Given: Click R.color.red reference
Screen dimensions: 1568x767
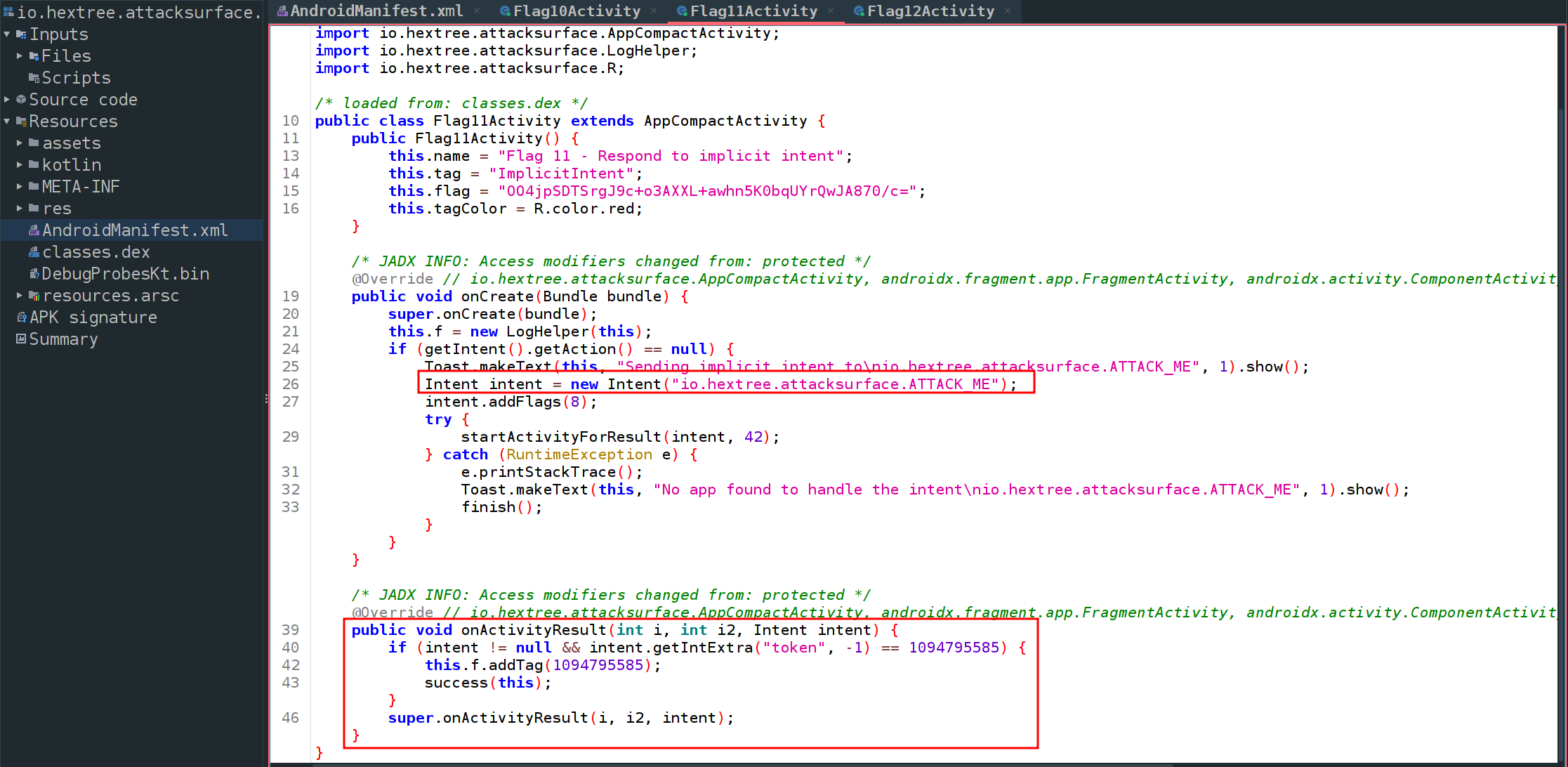Looking at the screenshot, I should pos(584,209).
